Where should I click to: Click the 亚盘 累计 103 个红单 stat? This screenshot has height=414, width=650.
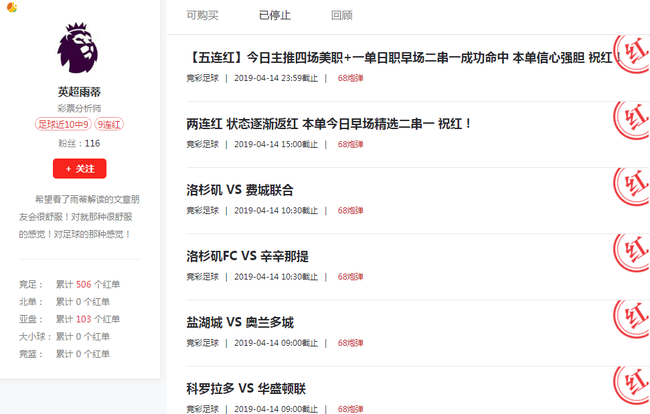pos(69,320)
